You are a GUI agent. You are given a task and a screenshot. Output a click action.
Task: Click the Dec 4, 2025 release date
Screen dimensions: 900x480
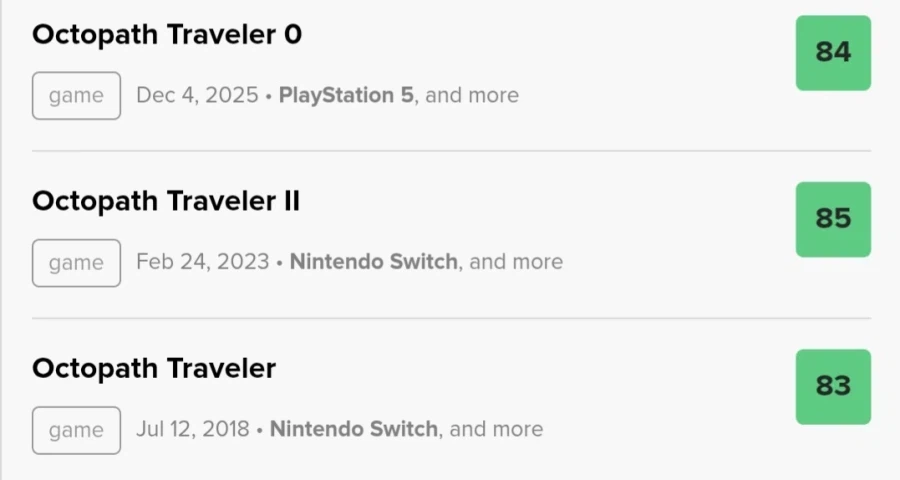click(x=195, y=96)
